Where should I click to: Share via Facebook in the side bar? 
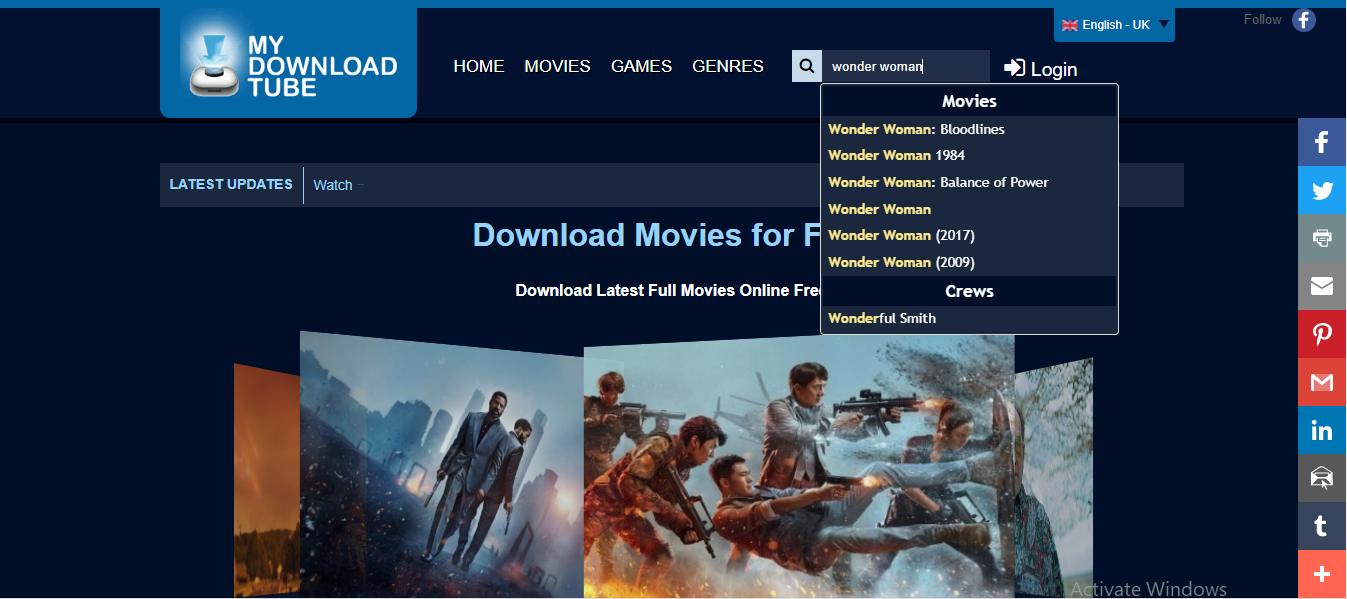coord(1322,142)
